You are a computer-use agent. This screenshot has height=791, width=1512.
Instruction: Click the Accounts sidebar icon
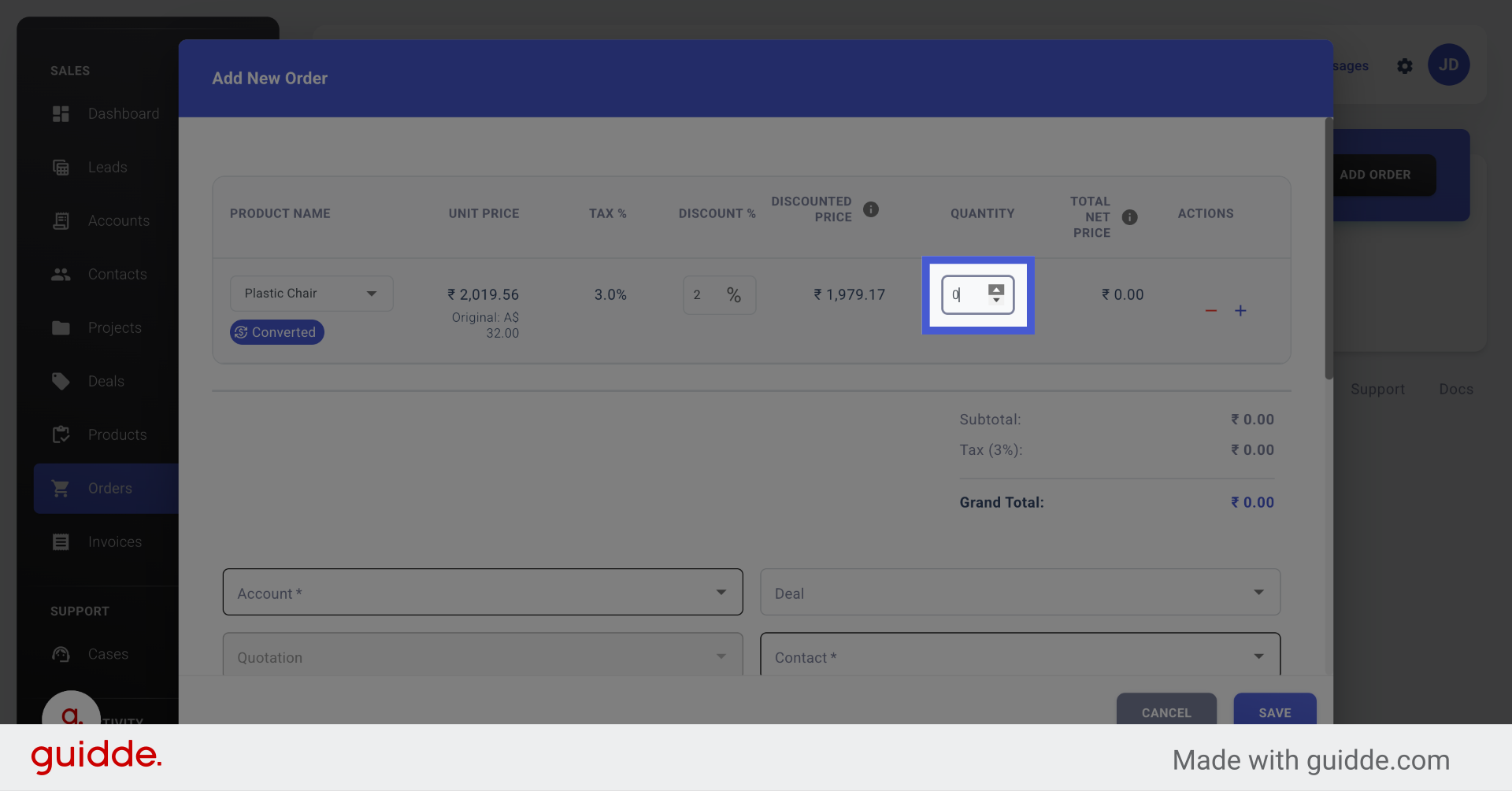(61, 221)
